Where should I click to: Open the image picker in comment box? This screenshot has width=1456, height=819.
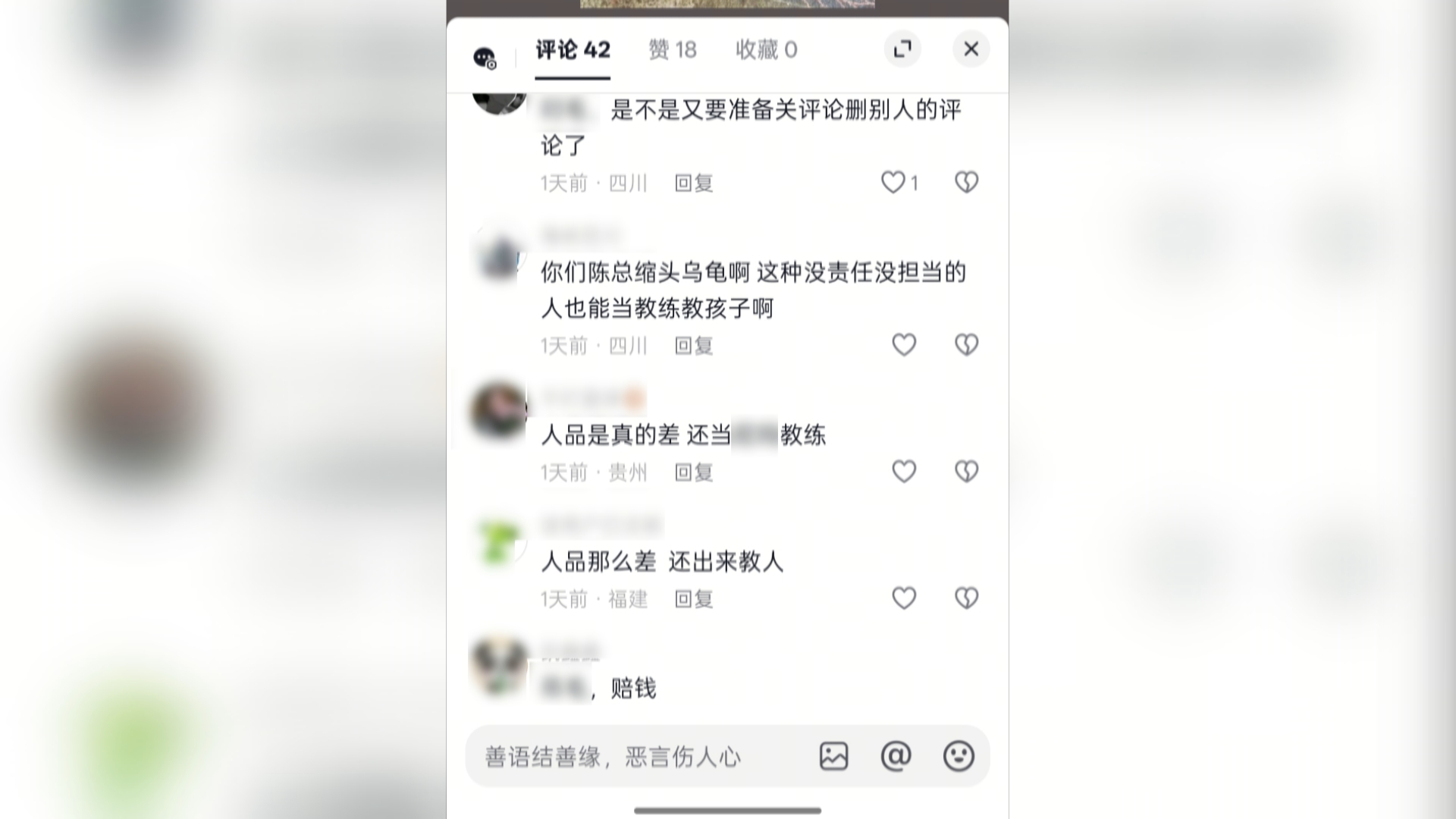click(x=833, y=756)
